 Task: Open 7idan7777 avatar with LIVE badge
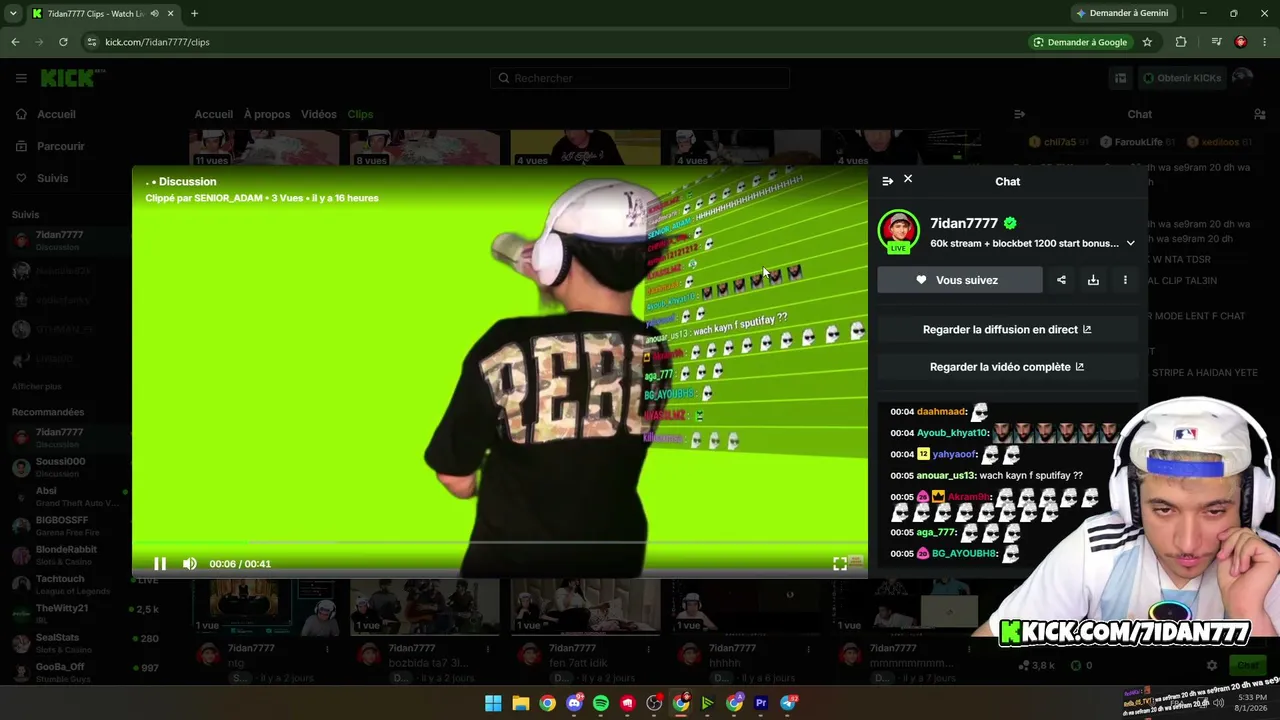pyautogui.click(x=898, y=231)
